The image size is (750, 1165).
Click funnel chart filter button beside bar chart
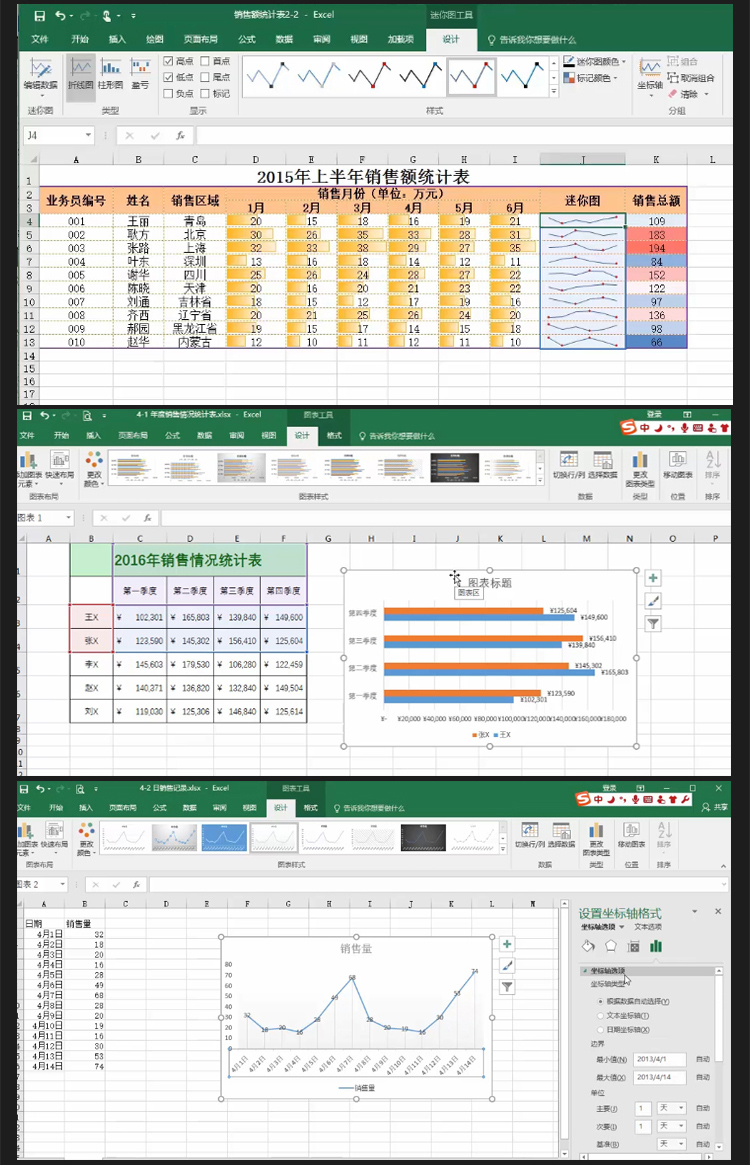653,624
